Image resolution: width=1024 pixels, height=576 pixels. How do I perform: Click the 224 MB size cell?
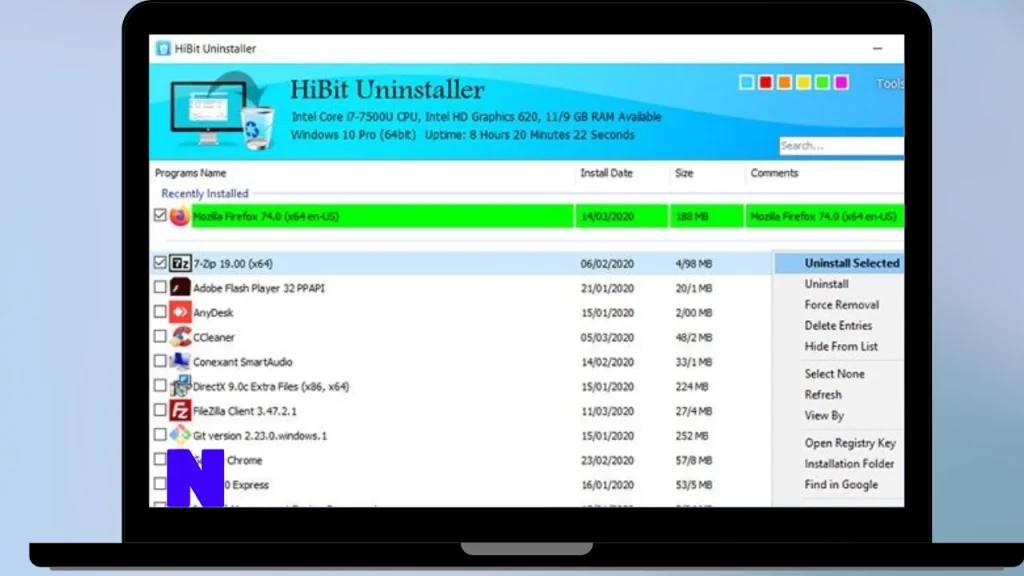pyautogui.click(x=692, y=387)
